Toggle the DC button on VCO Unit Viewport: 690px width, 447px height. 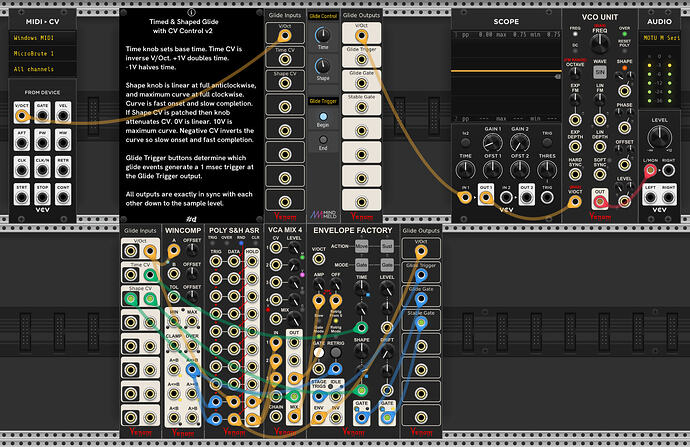(575, 51)
